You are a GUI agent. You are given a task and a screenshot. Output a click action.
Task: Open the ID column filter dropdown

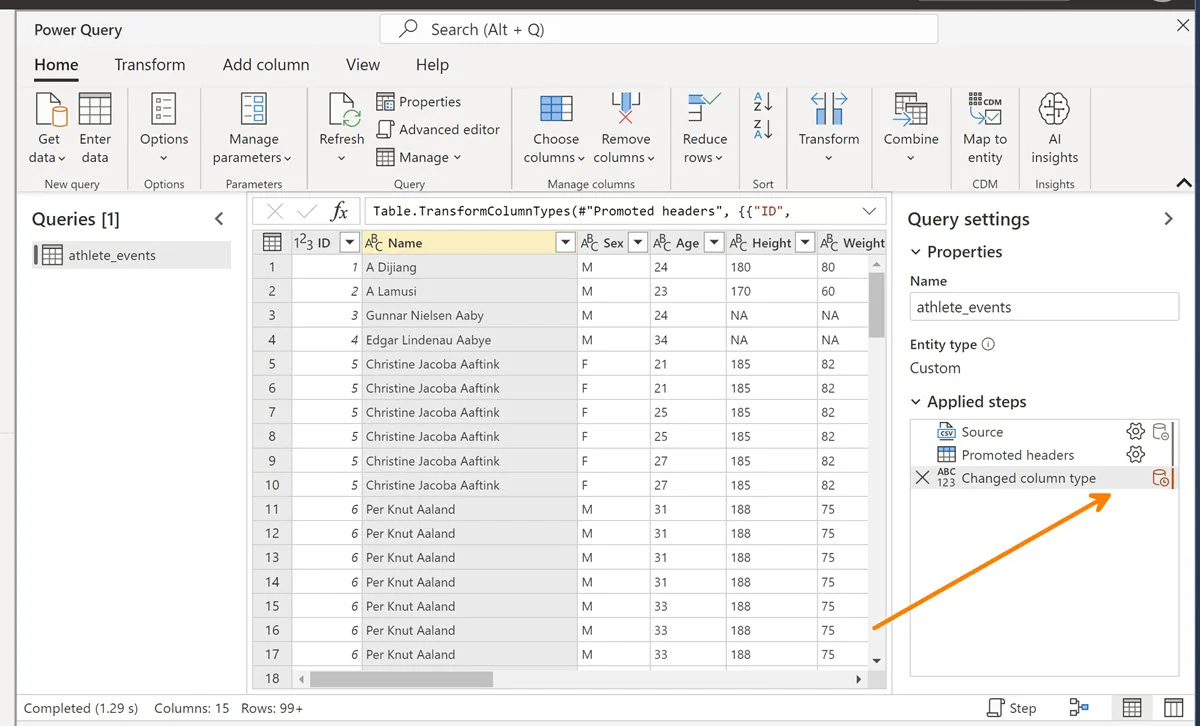pos(349,242)
